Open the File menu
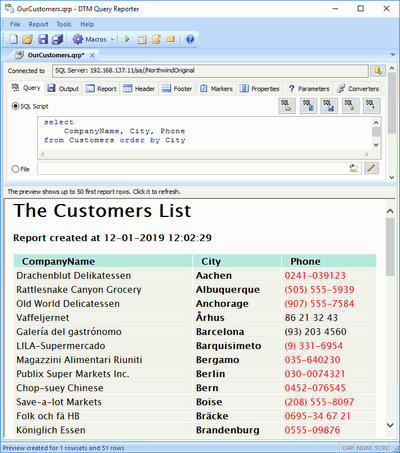This screenshot has height=453, width=400. 15,24
